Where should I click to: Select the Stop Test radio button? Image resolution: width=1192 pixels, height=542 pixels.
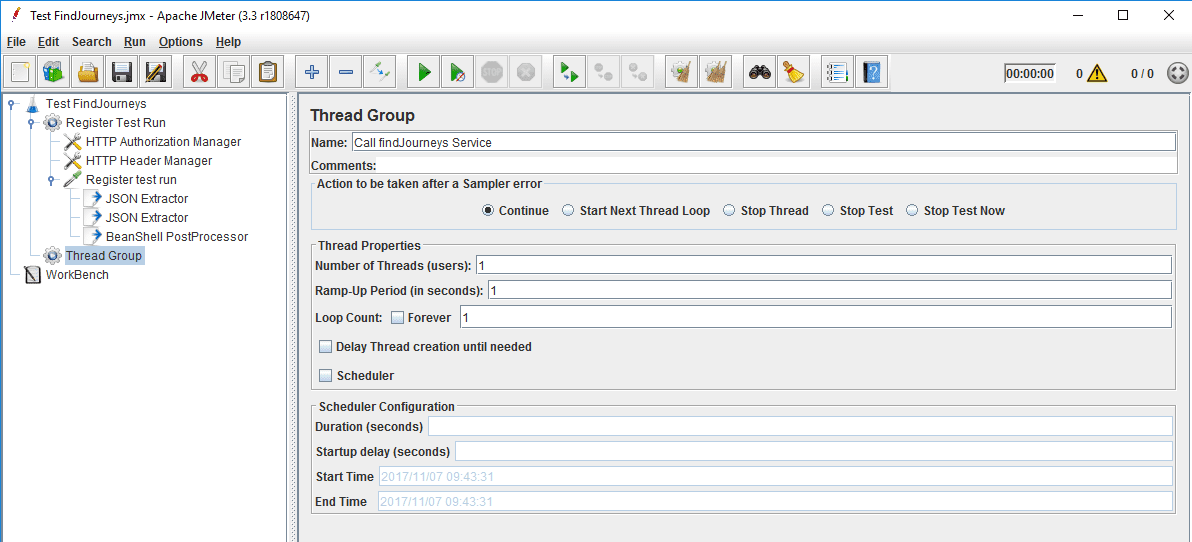click(828, 211)
